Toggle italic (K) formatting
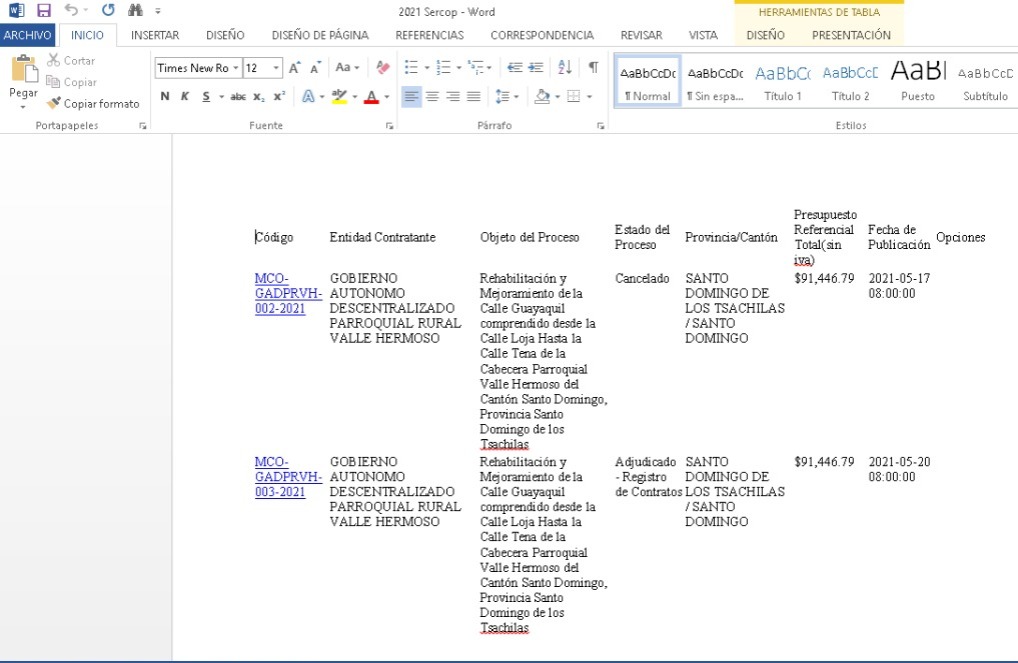Viewport: 1018px width, 663px height. coord(185,97)
